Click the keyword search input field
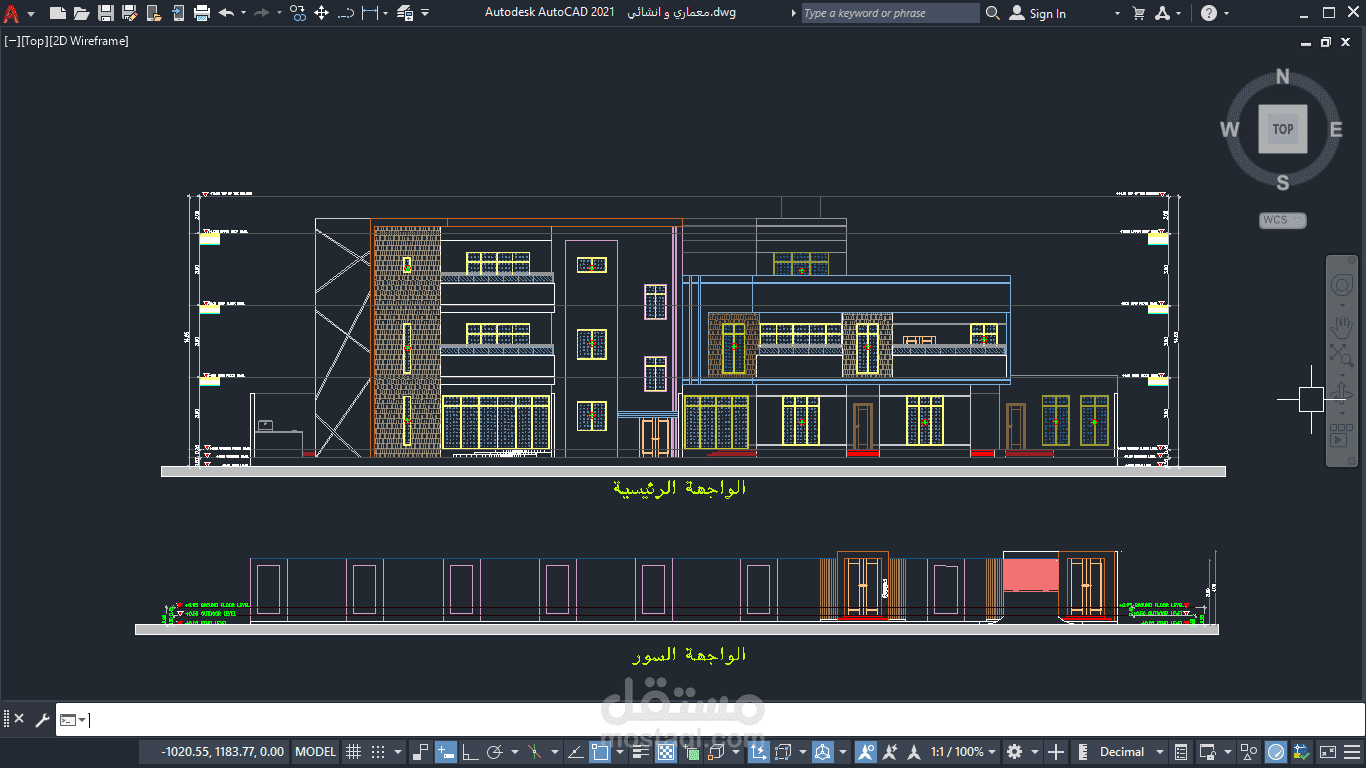The width and height of the screenshot is (1366, 768). [890, 13]
